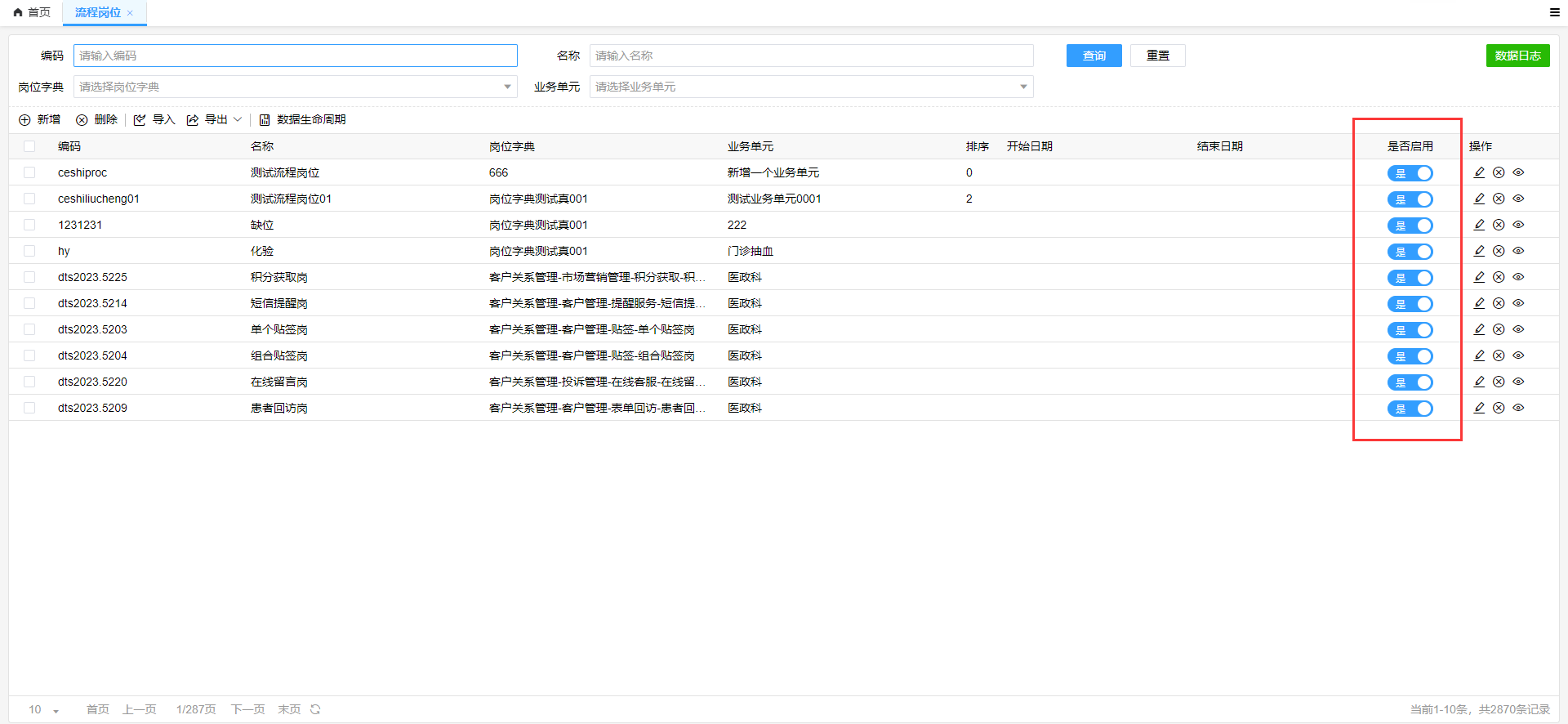Edit the dts2023.5203 row with pencil icon
This screenshot has height=724, width=1568.
coord(1479,329)
